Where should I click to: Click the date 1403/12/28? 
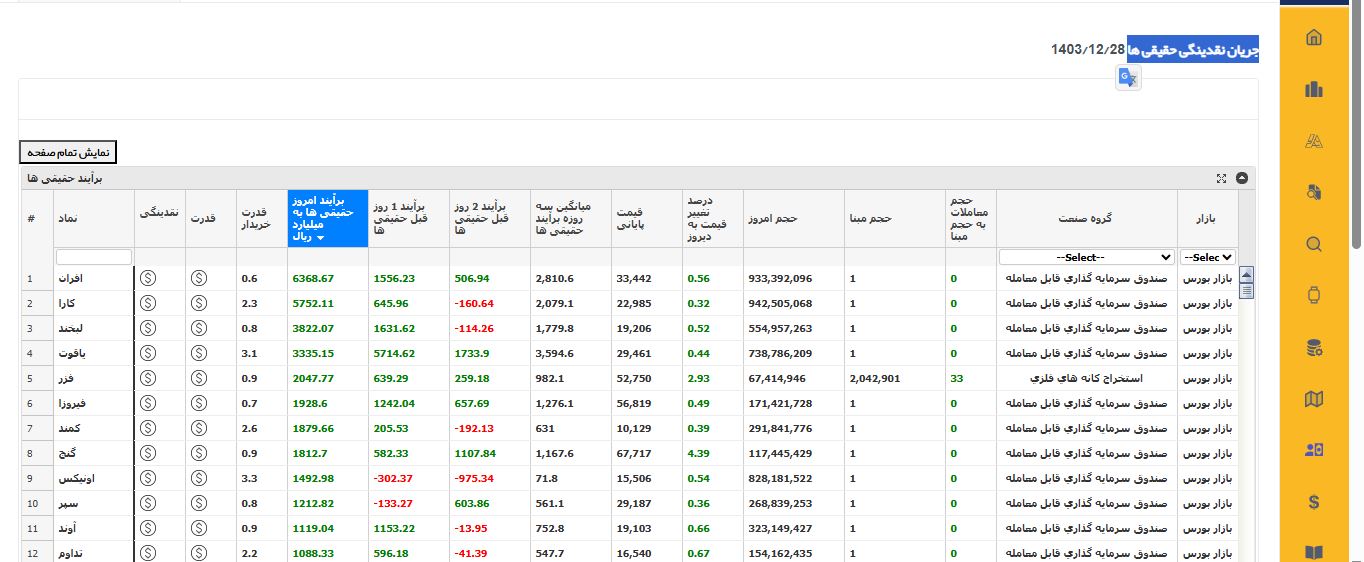pos(1088,49)
